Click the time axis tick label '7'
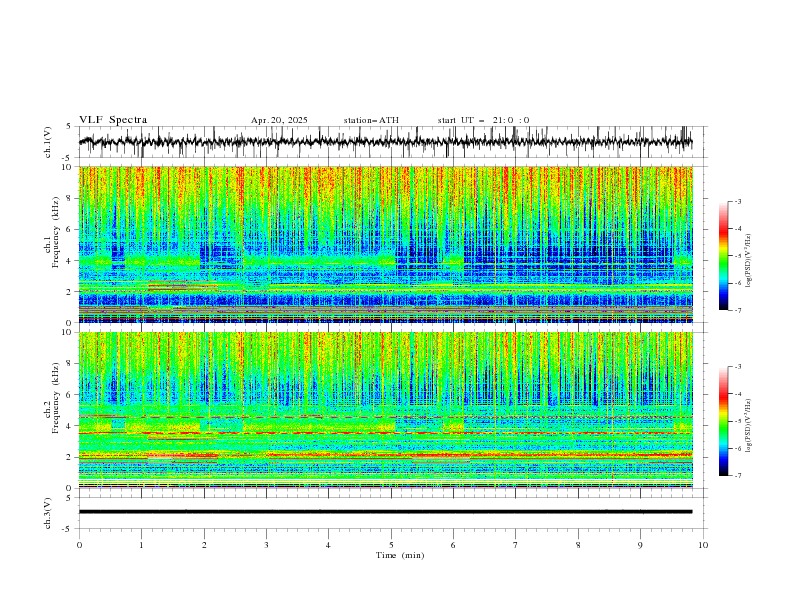Viewport: 792px width, 612px height. [516, 545]
